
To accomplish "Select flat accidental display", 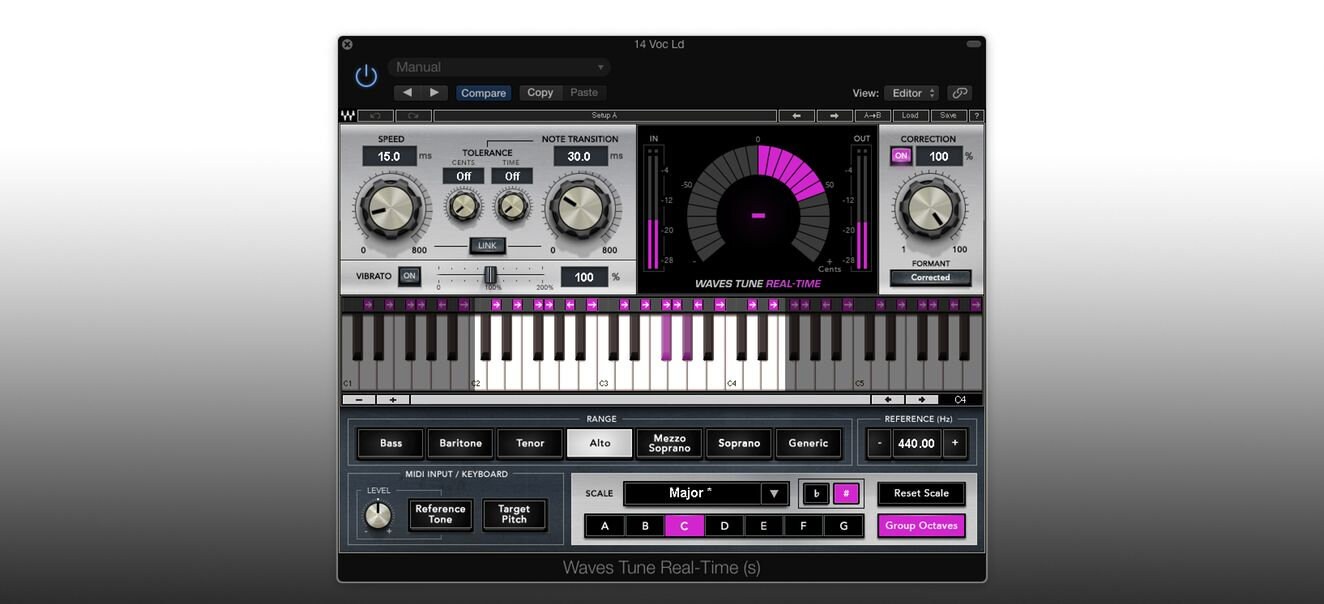I will pos(816,493).
